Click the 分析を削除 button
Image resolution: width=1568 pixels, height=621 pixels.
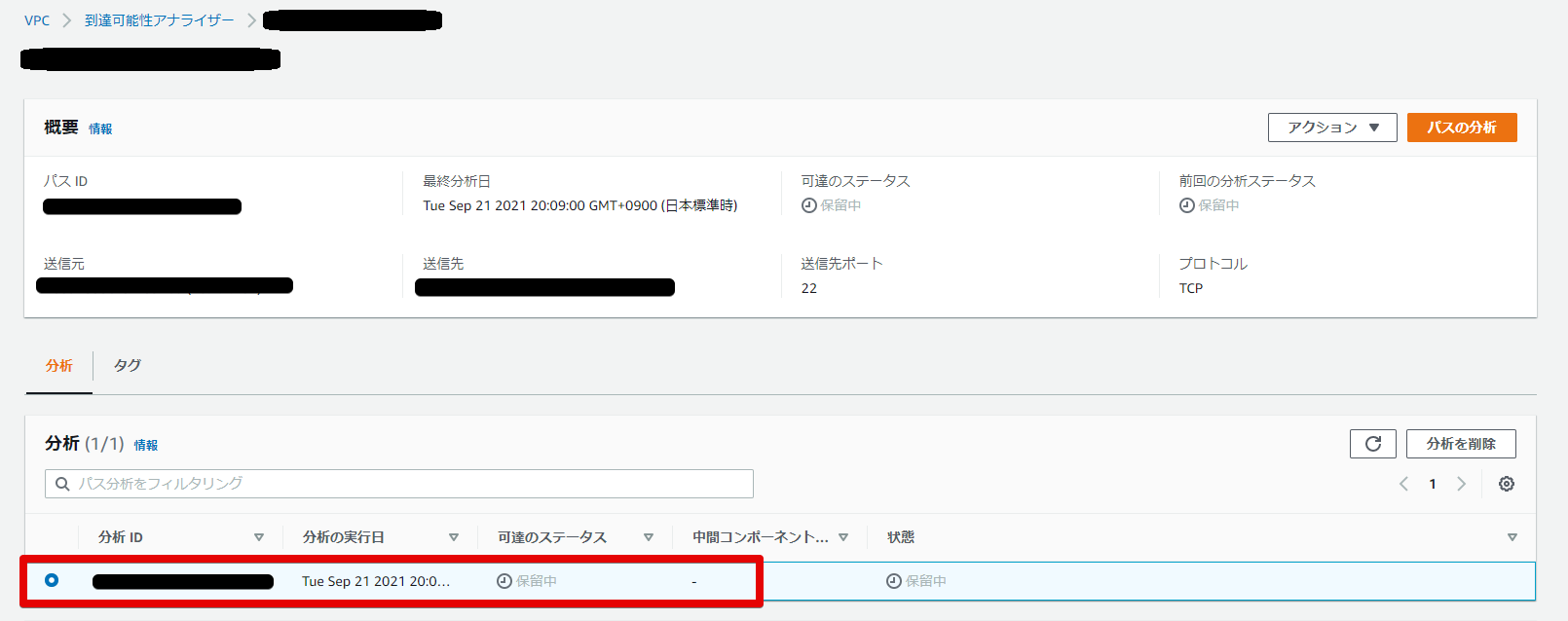(x=1461, y=444)
